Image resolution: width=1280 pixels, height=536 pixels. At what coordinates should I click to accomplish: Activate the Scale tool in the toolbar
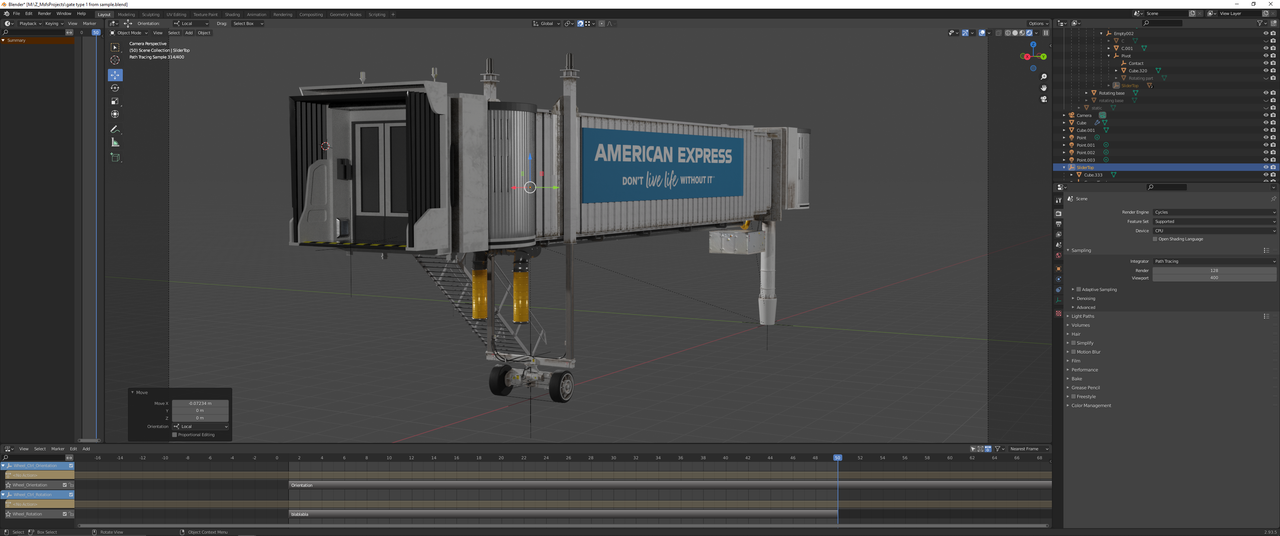pyautogui.click(x=115, y=101)
